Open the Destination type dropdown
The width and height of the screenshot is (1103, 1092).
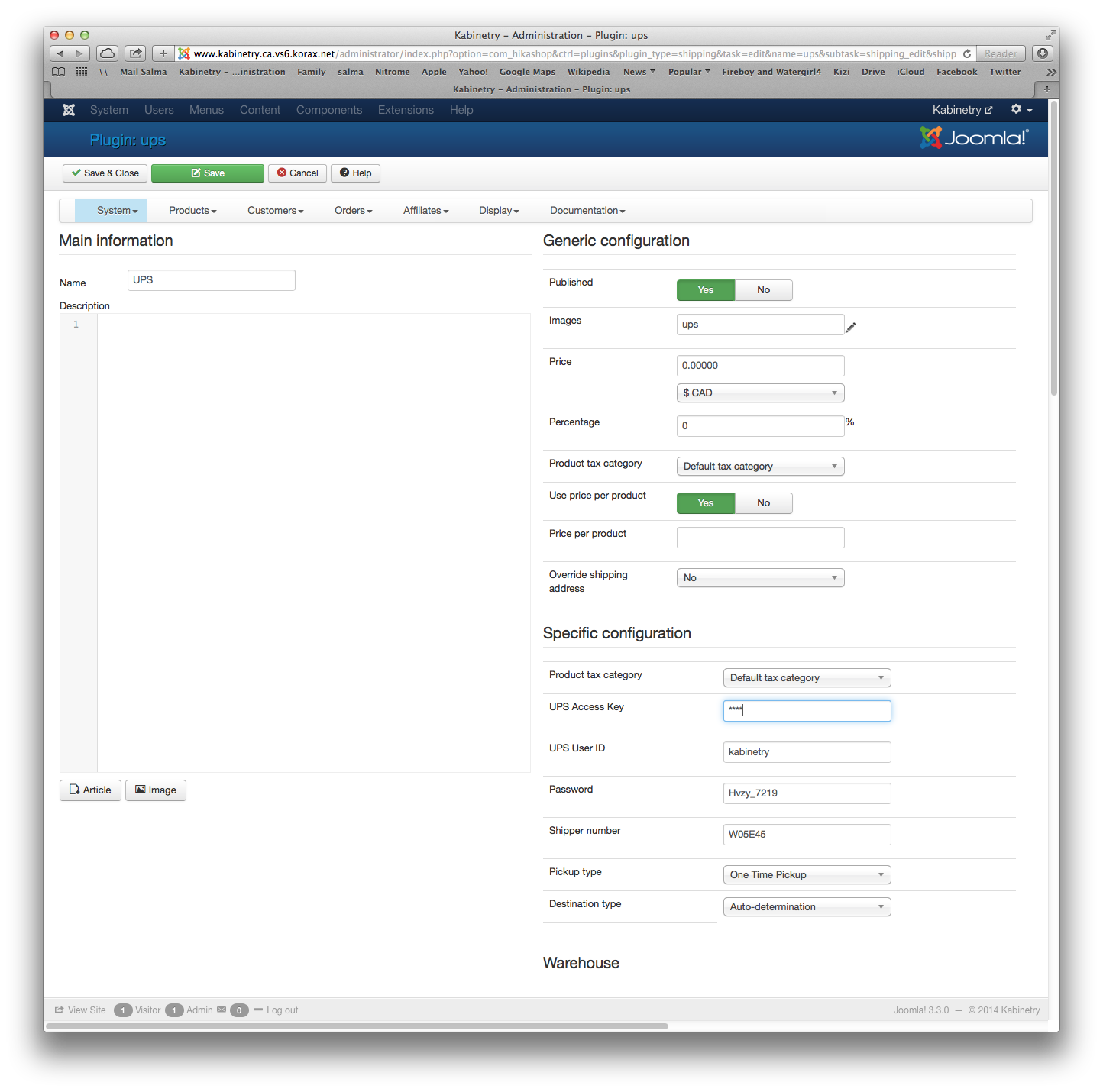[807, 907]
